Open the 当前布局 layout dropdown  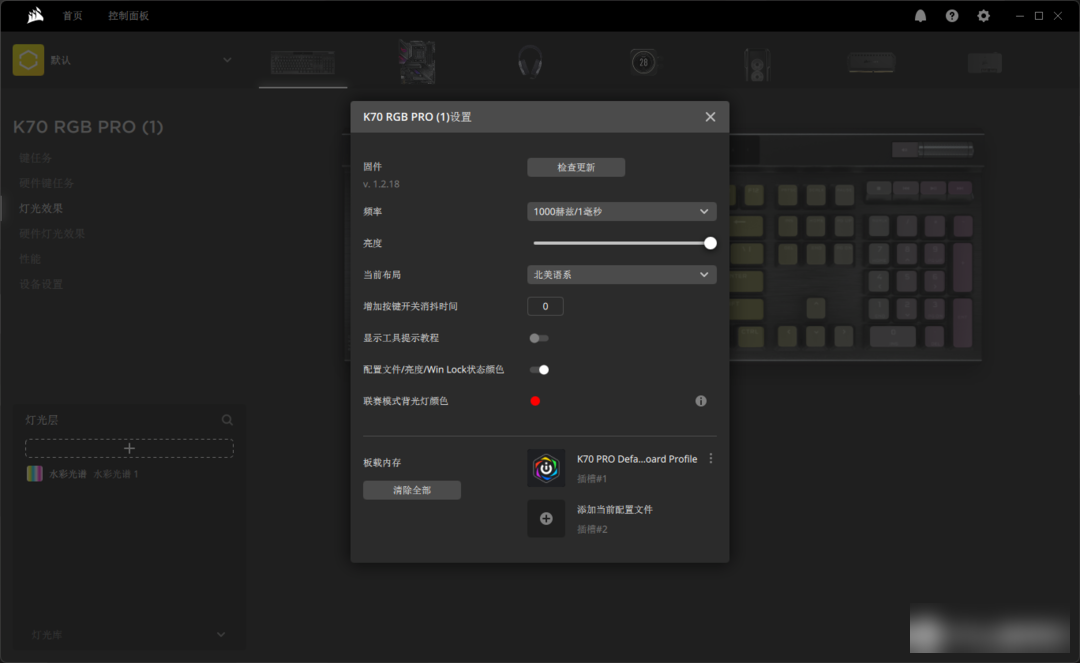(621, 275)
